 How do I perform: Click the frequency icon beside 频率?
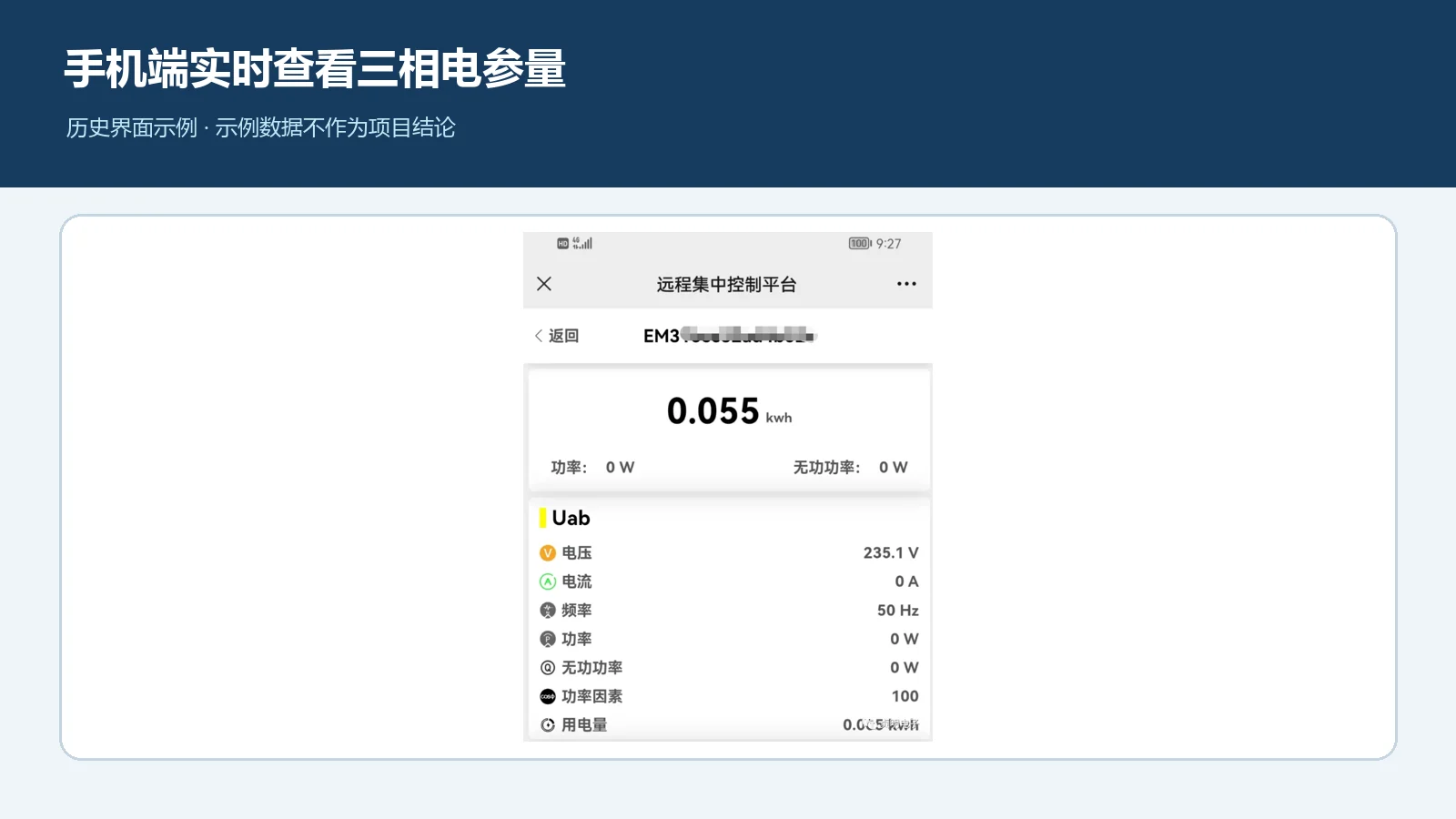(x=548, y=611)
